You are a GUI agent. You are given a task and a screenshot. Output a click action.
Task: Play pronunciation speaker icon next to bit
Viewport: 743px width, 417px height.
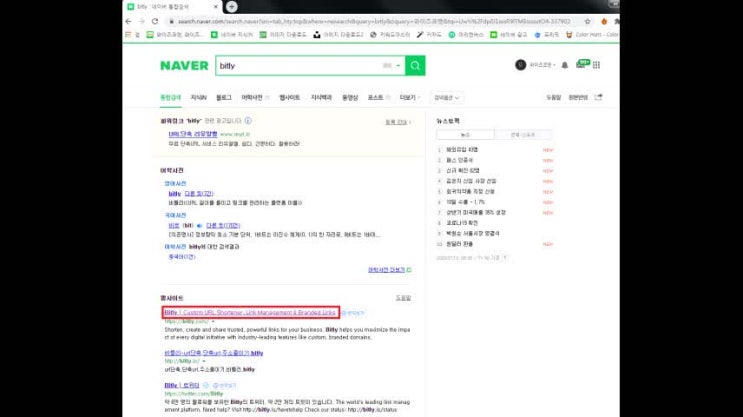click(199, 226)
